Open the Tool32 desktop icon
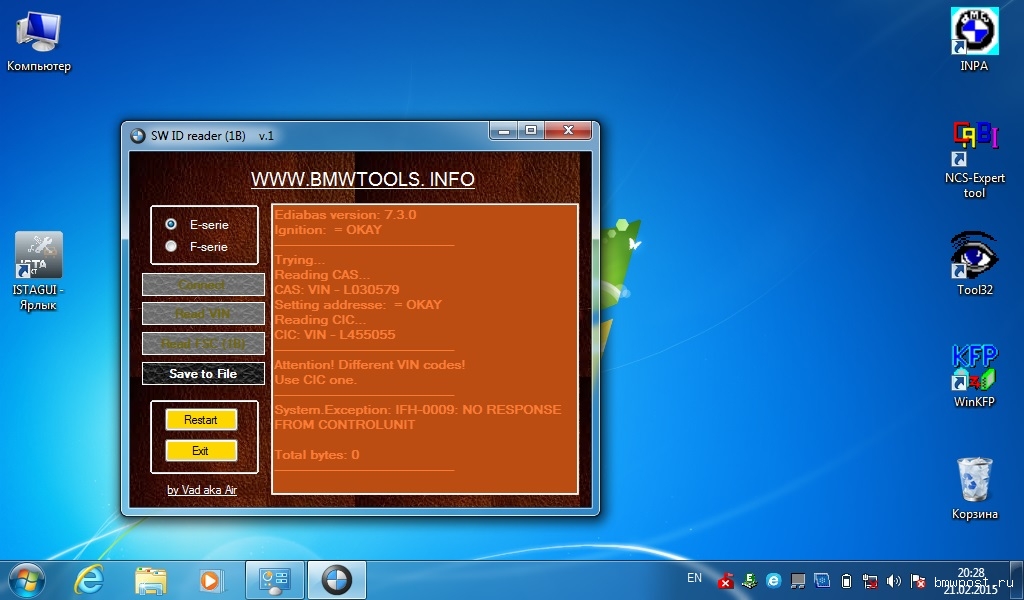This screenshot has height=600, width=1024. (973, 256)
